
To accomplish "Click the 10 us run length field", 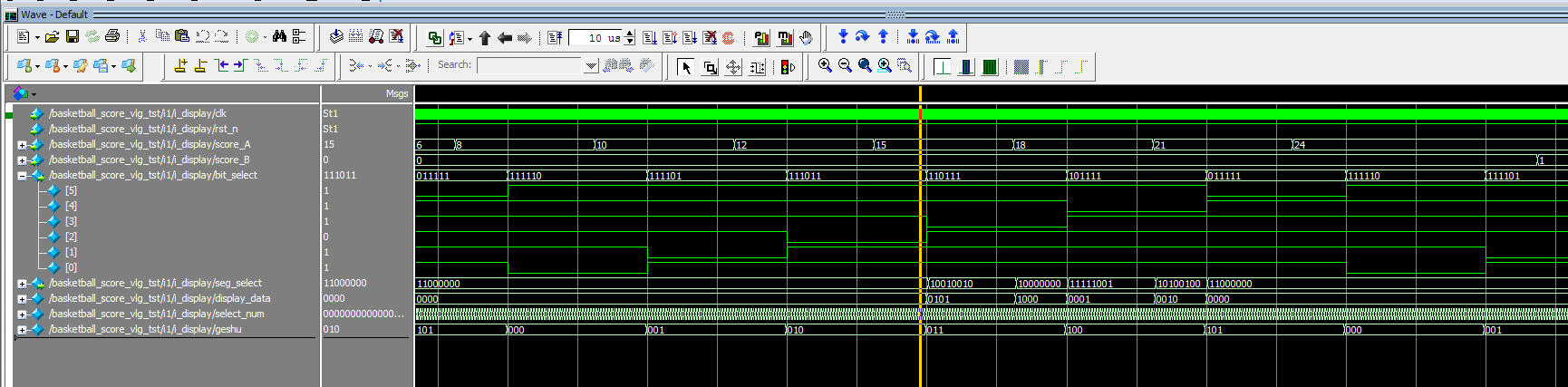I will pos(595,38).
